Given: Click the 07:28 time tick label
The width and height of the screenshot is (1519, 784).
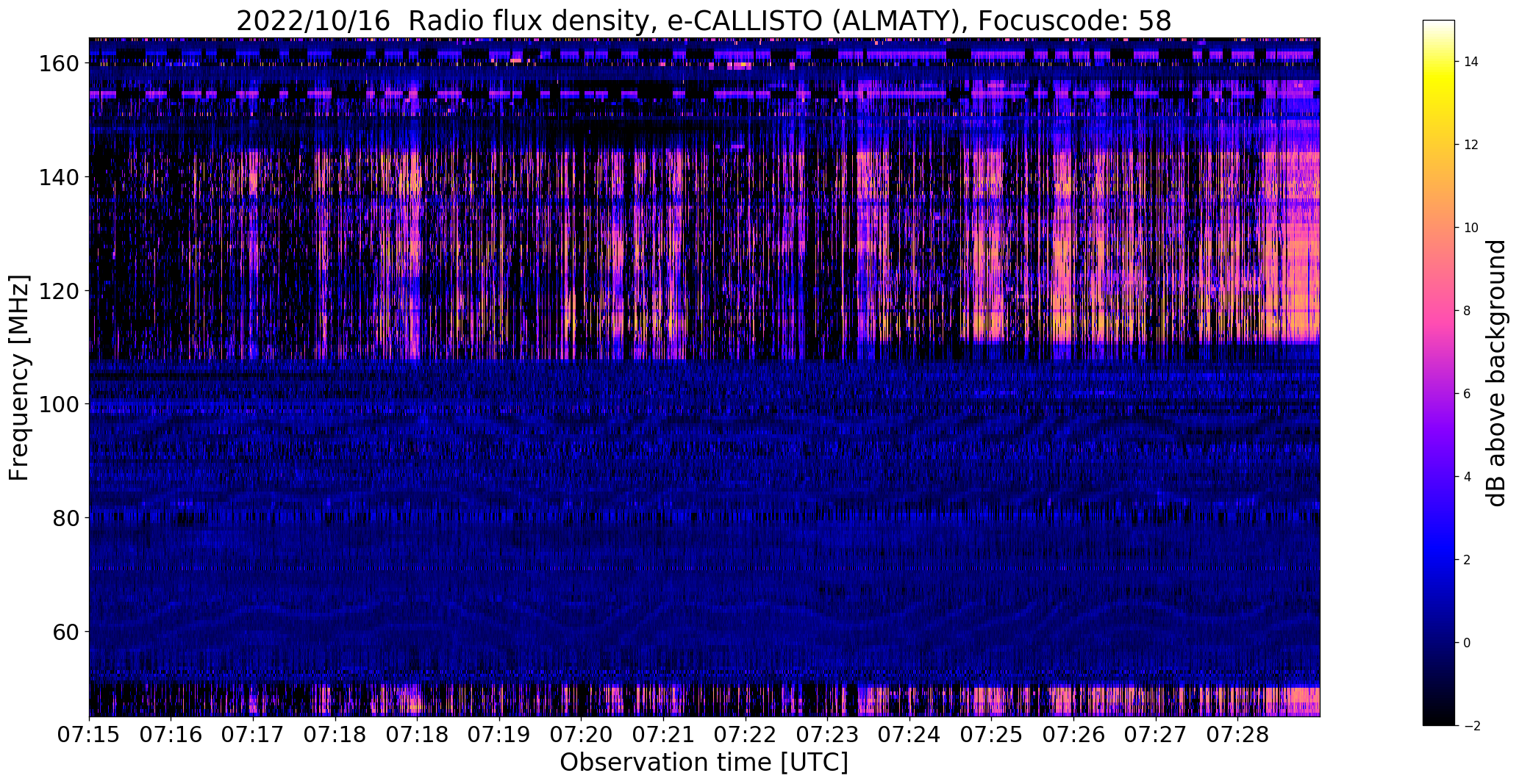Looking at the screenshot, I should 1237,735.
